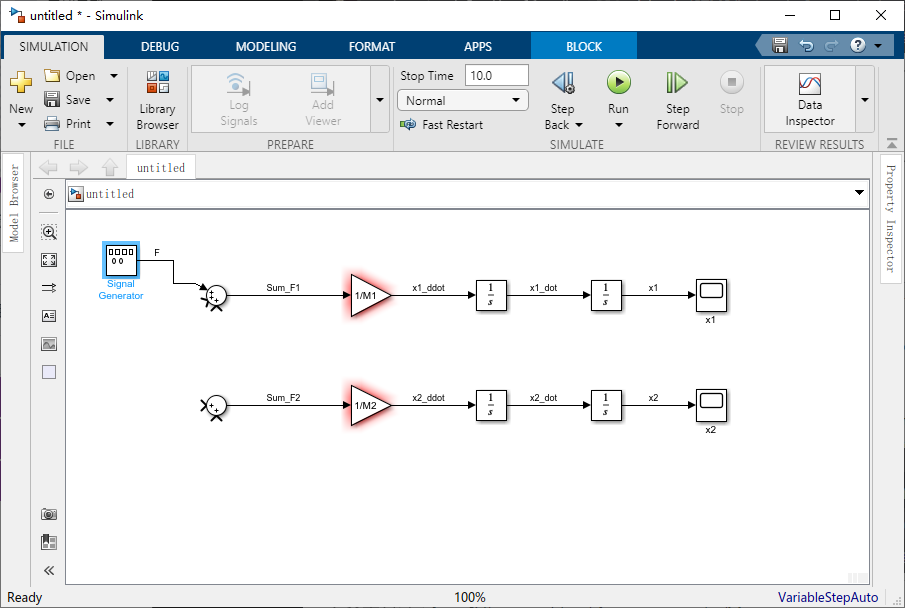Add an area rectangle to canvas
Image resolution: width=905 pixels, height=608 pixels.
(49, 372)
